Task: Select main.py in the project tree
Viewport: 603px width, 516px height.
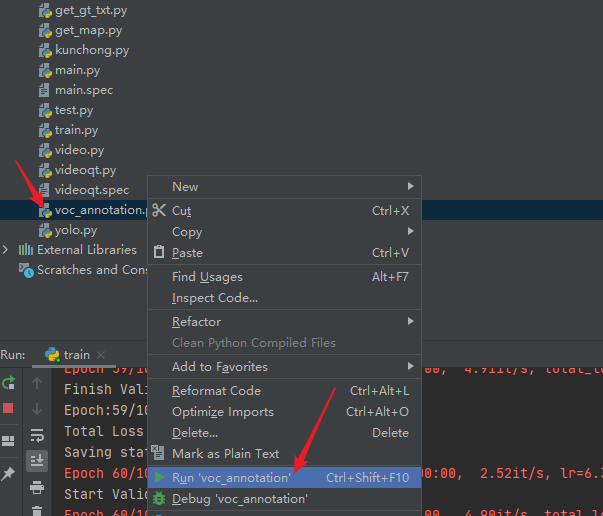Action: [x=77, y=70]
